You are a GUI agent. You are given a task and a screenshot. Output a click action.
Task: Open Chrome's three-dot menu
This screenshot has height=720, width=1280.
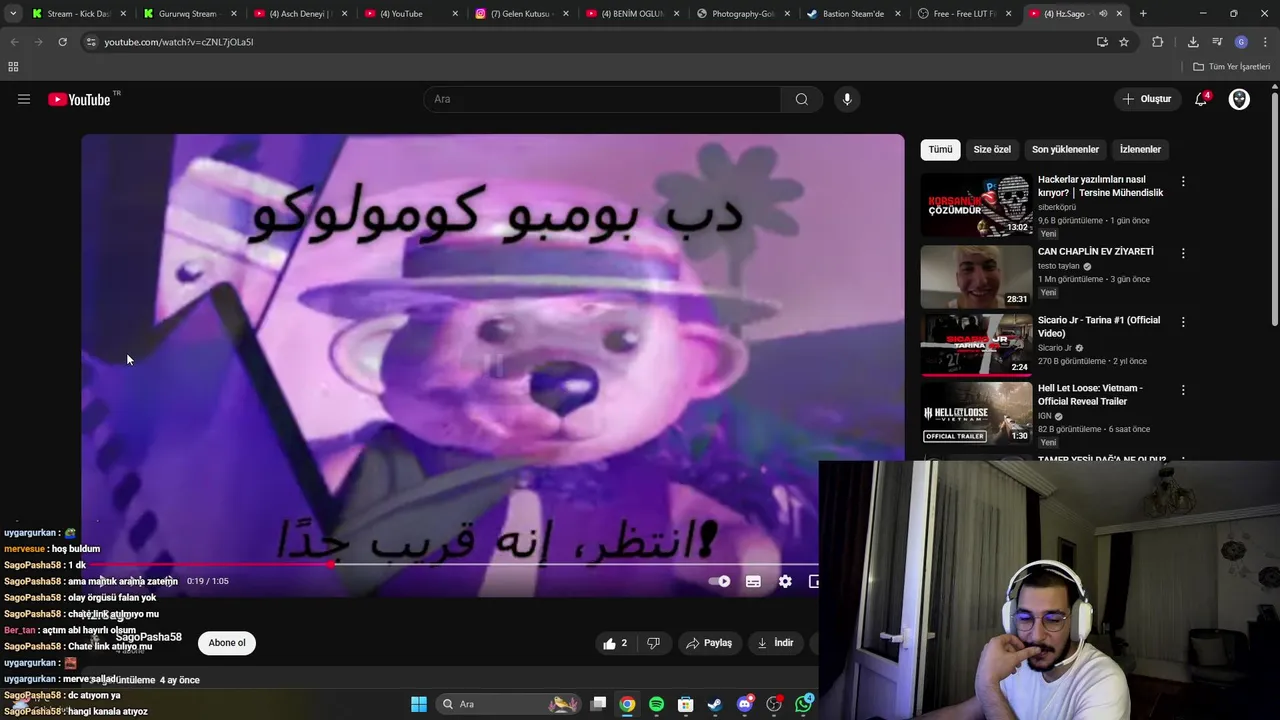[x=1265, y=42]
